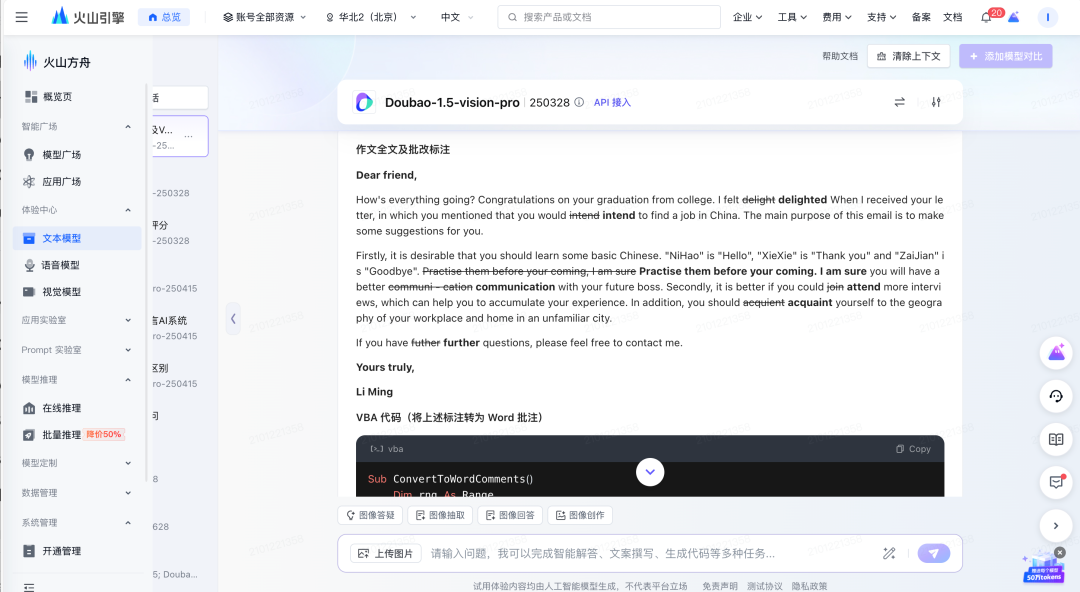Expand the 模型定制 sidebar section

click(x=77, y=463)
